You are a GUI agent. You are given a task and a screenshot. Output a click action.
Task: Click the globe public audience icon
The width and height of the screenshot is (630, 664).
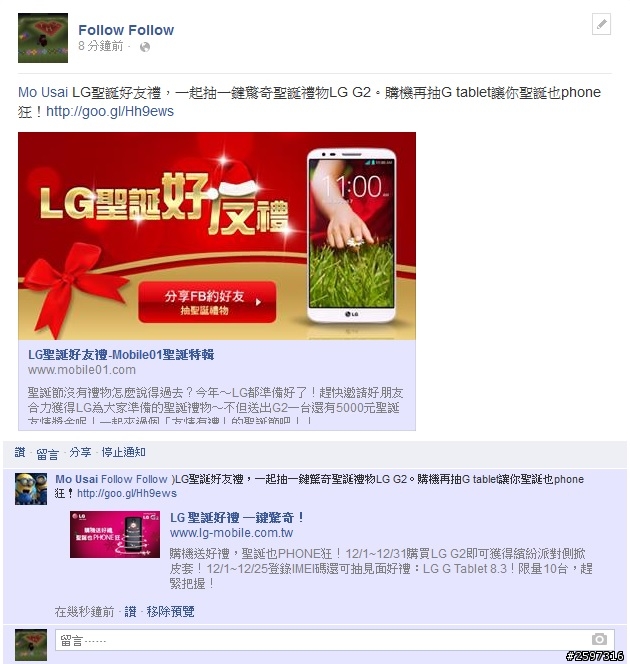coord(145,47)
